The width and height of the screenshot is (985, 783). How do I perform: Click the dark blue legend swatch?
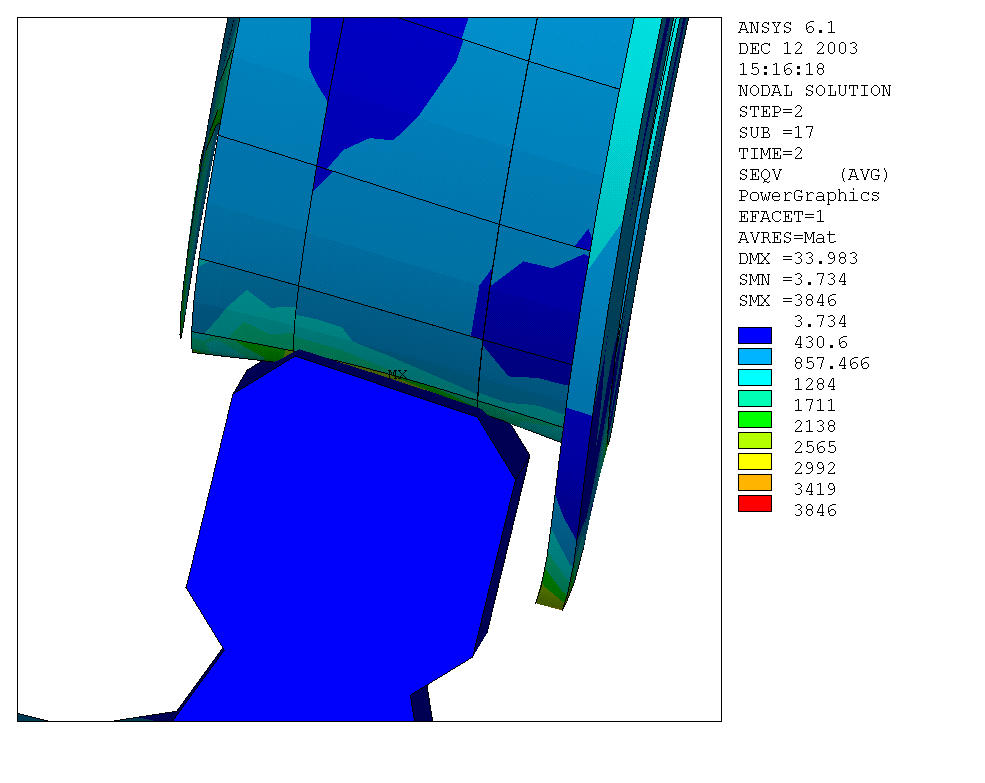[754, 336]
